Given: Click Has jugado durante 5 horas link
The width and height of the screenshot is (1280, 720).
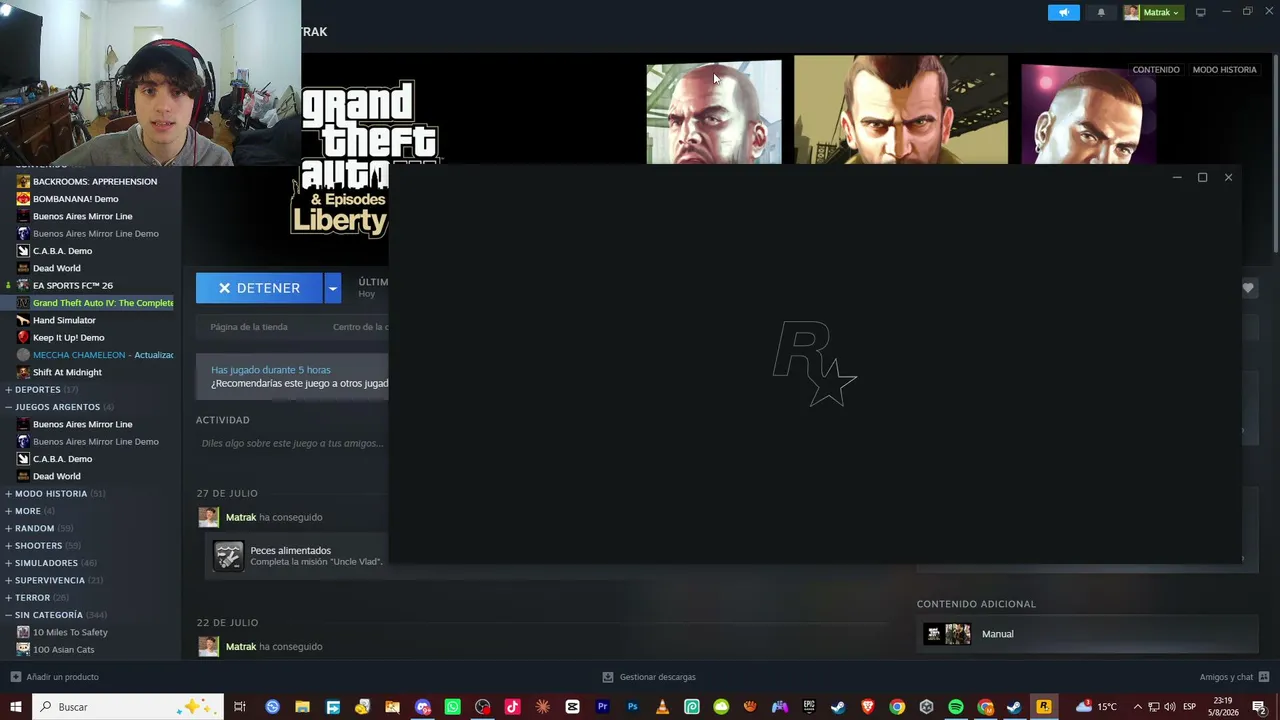Looking at the screenshot, I should pos(271,370).
